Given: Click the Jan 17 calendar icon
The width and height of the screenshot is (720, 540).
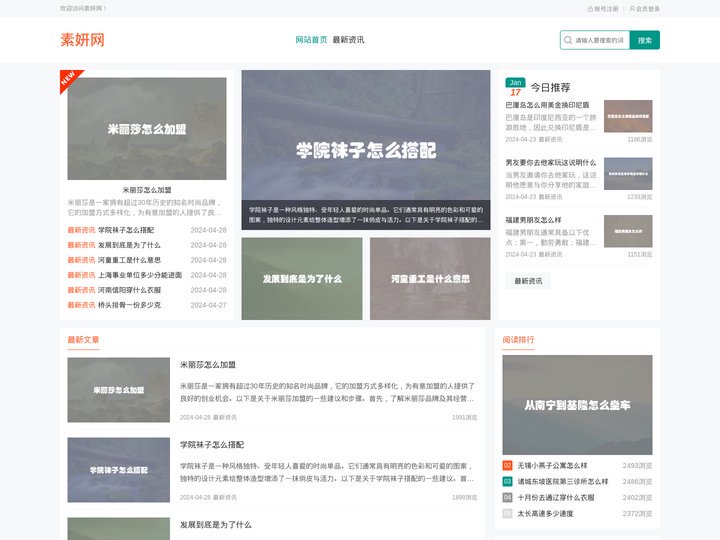Looking at the screenshot, I should 515,87.
